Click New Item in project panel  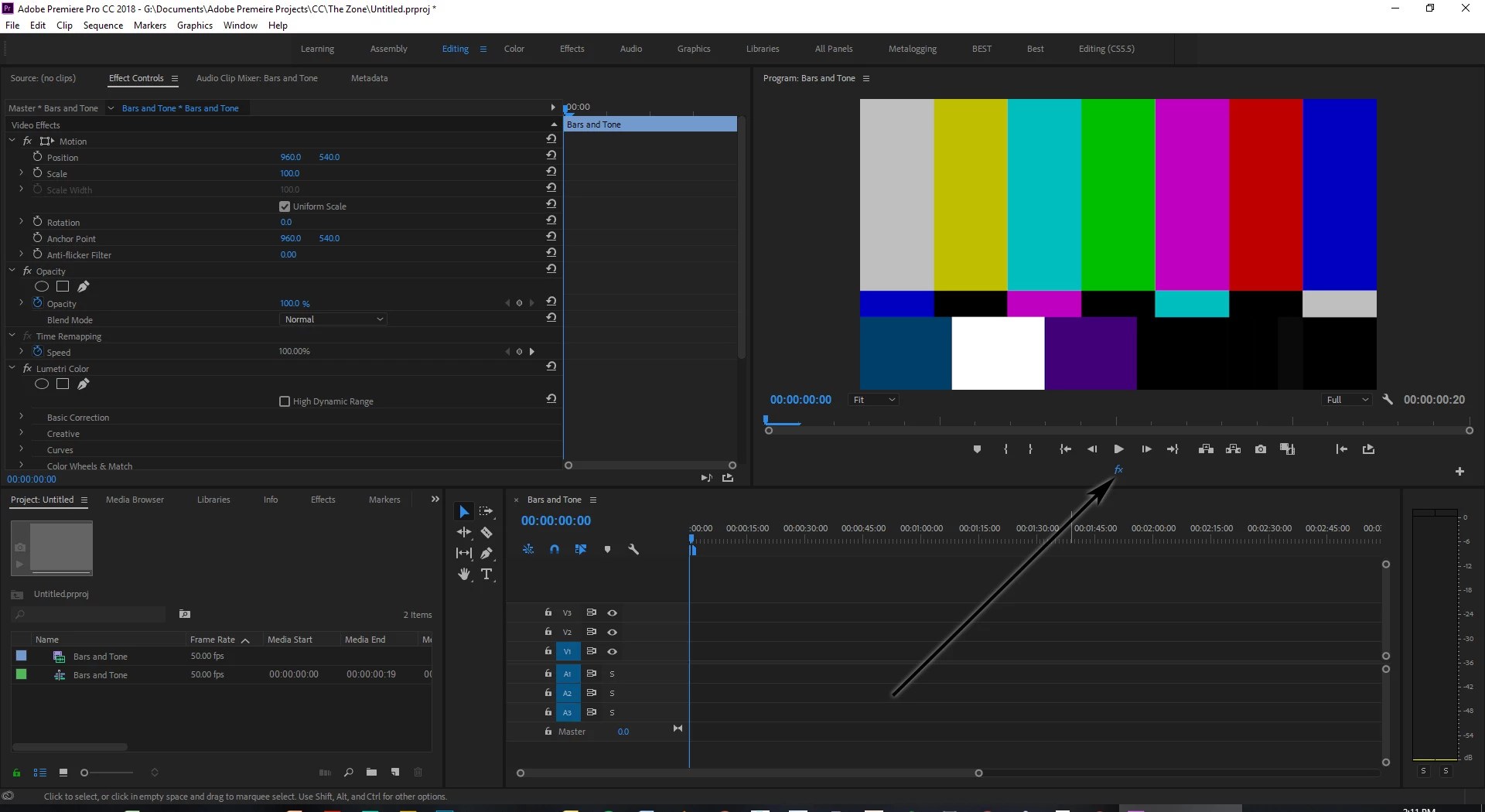[x=395, y=773]
